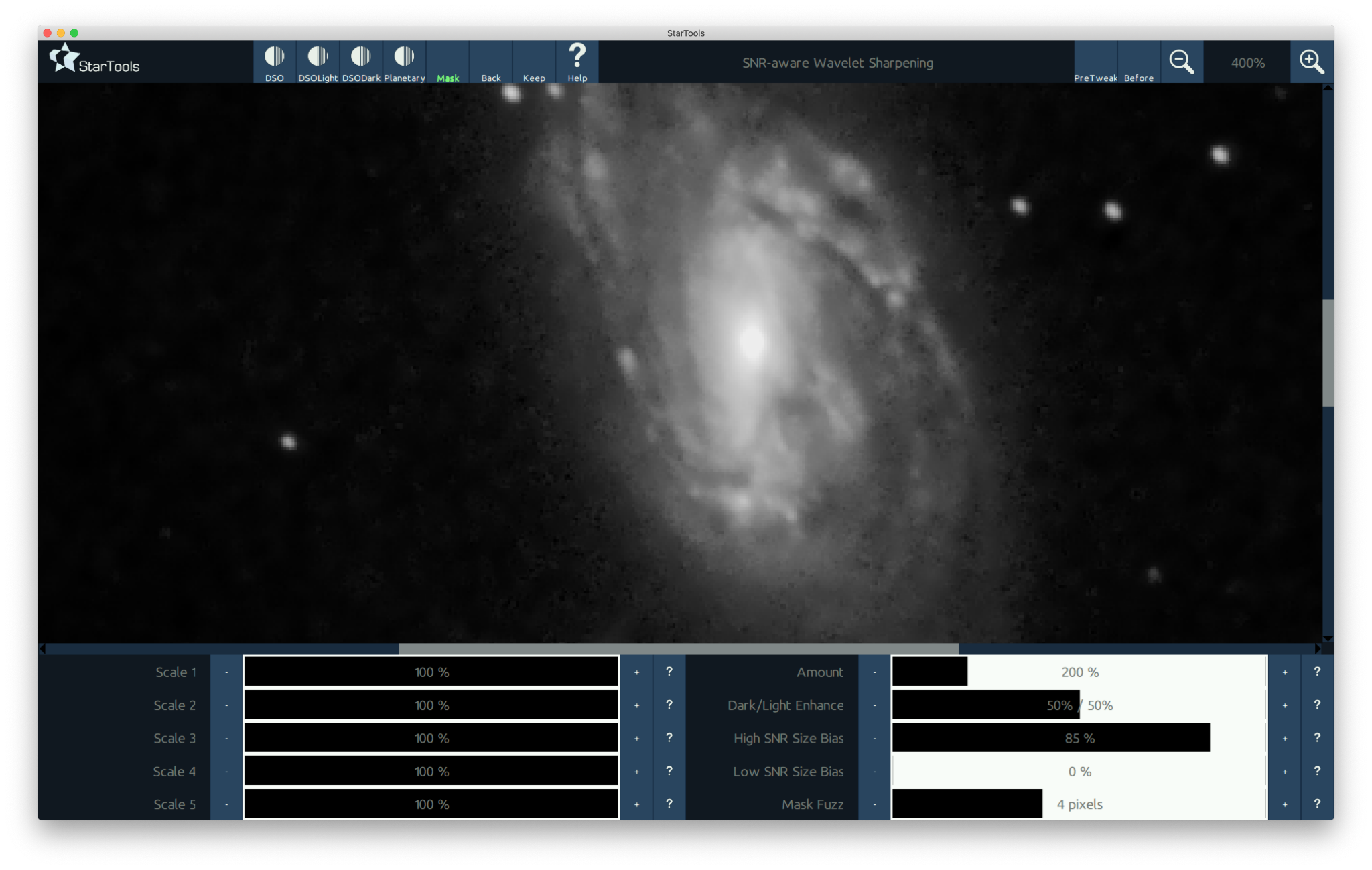1372x870 pixels.
Task: Apply the Planetary preset
Action: click(x=404, y=62)
